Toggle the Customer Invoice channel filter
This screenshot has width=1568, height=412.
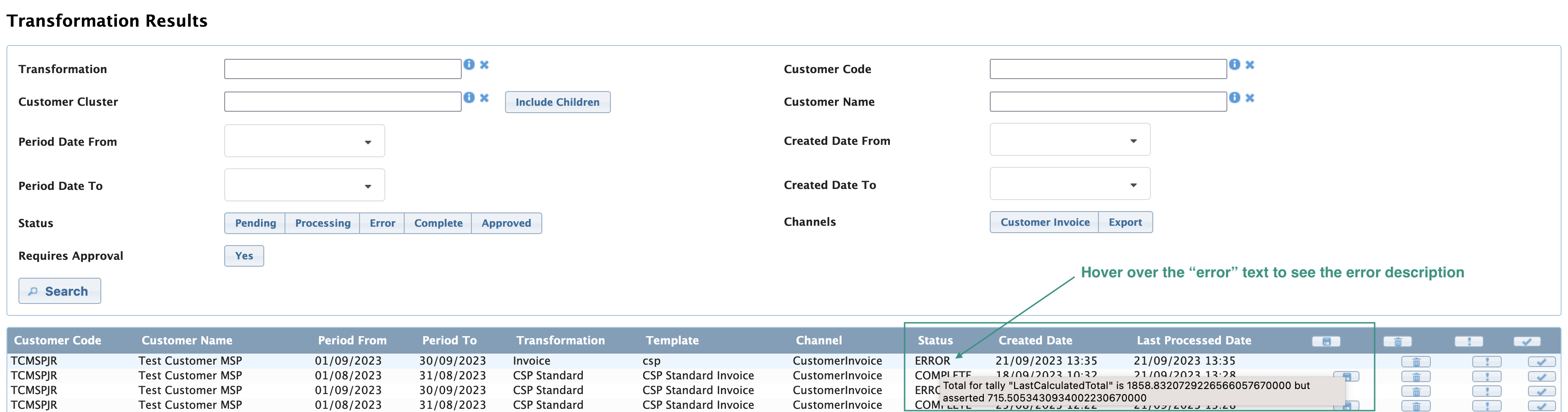pyautogui.click(x=1045, y=222)
